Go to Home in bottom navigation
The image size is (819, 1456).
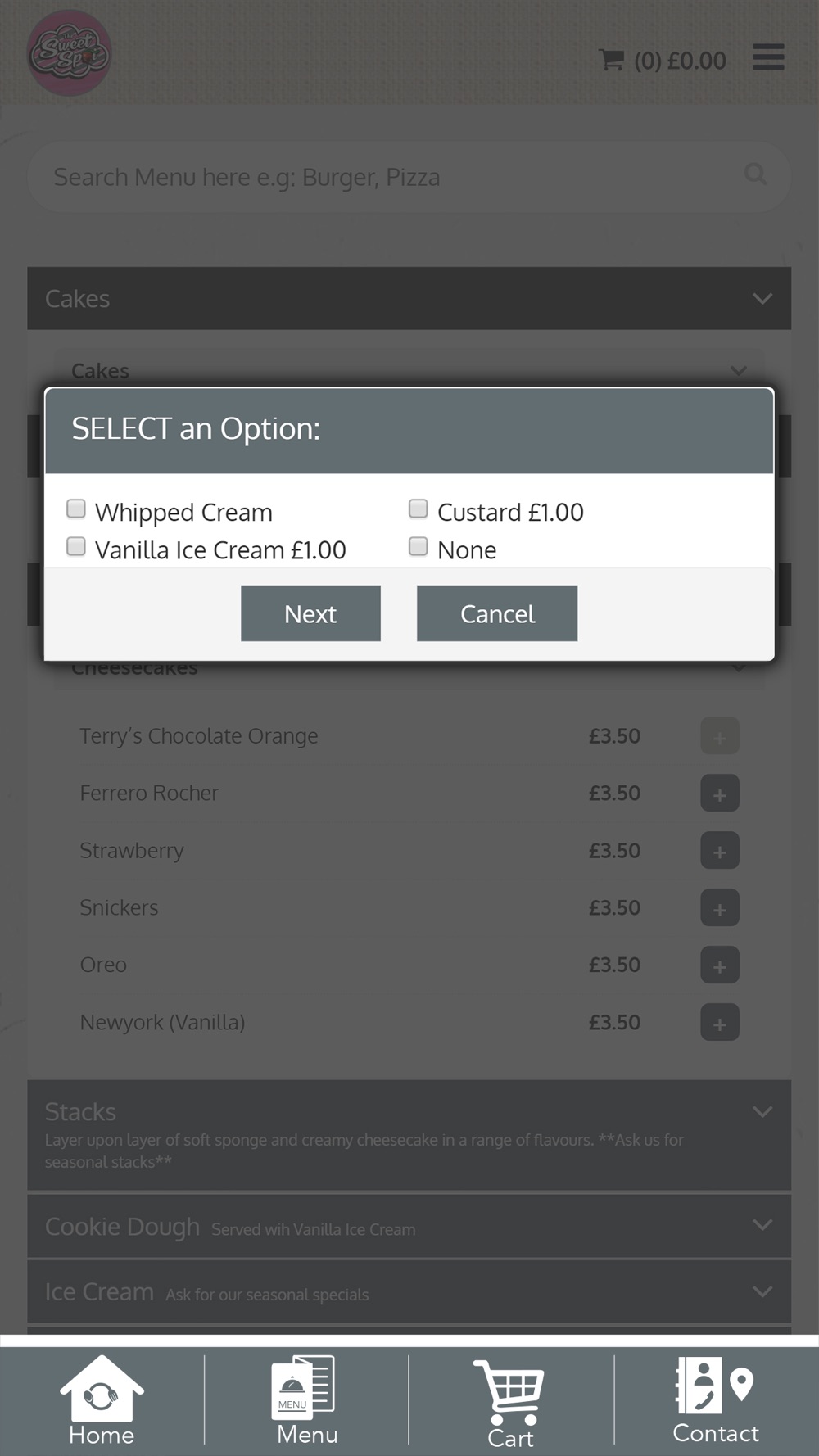[x=102, y=1400]
